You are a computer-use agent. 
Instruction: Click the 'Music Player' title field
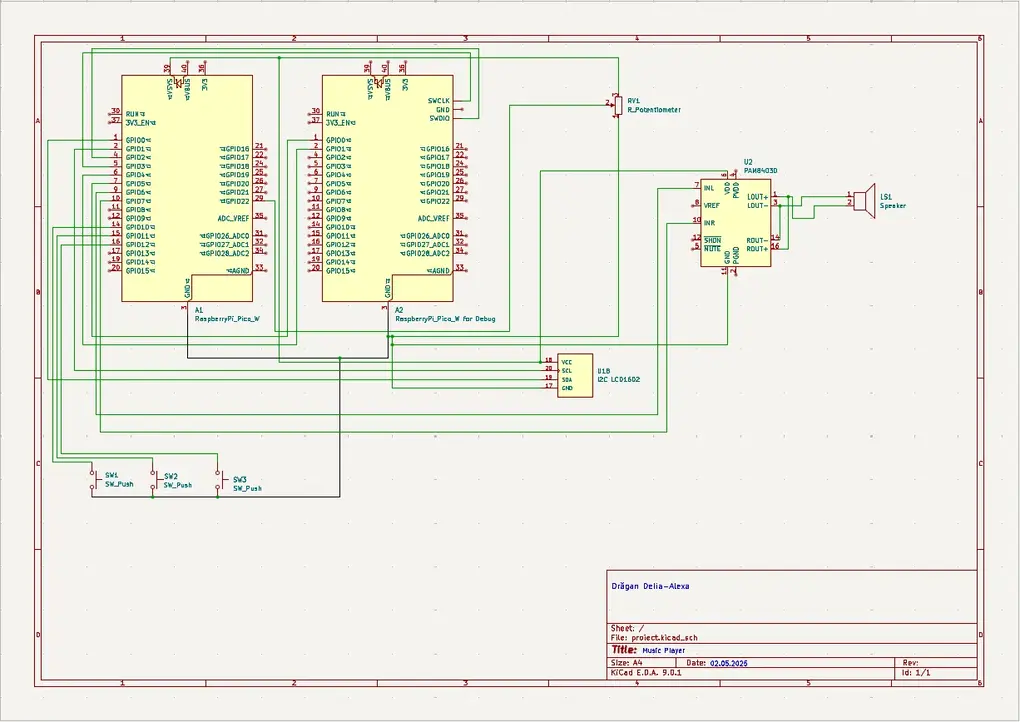point(664,650)
